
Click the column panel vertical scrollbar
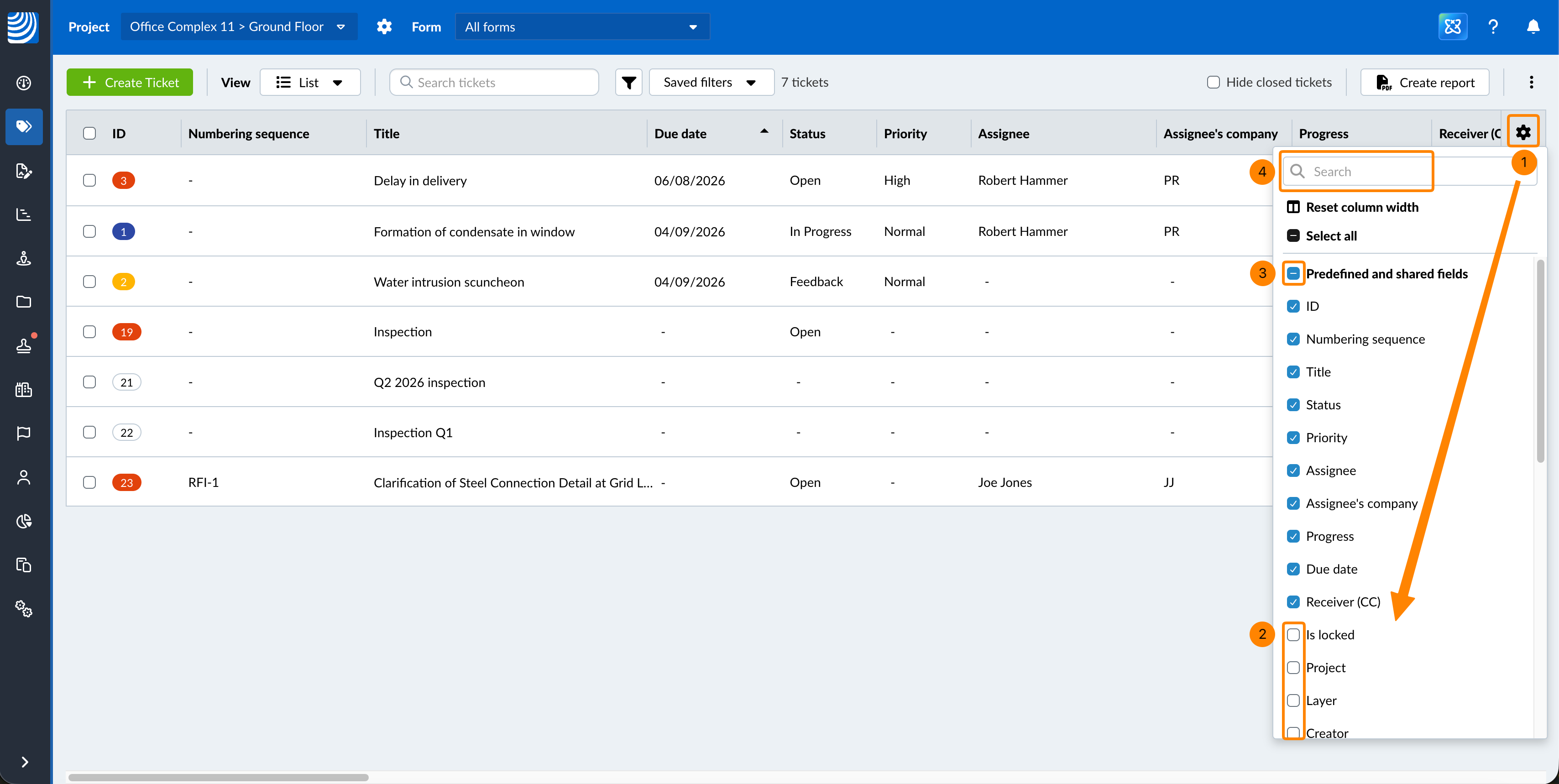pos(1540,361)
